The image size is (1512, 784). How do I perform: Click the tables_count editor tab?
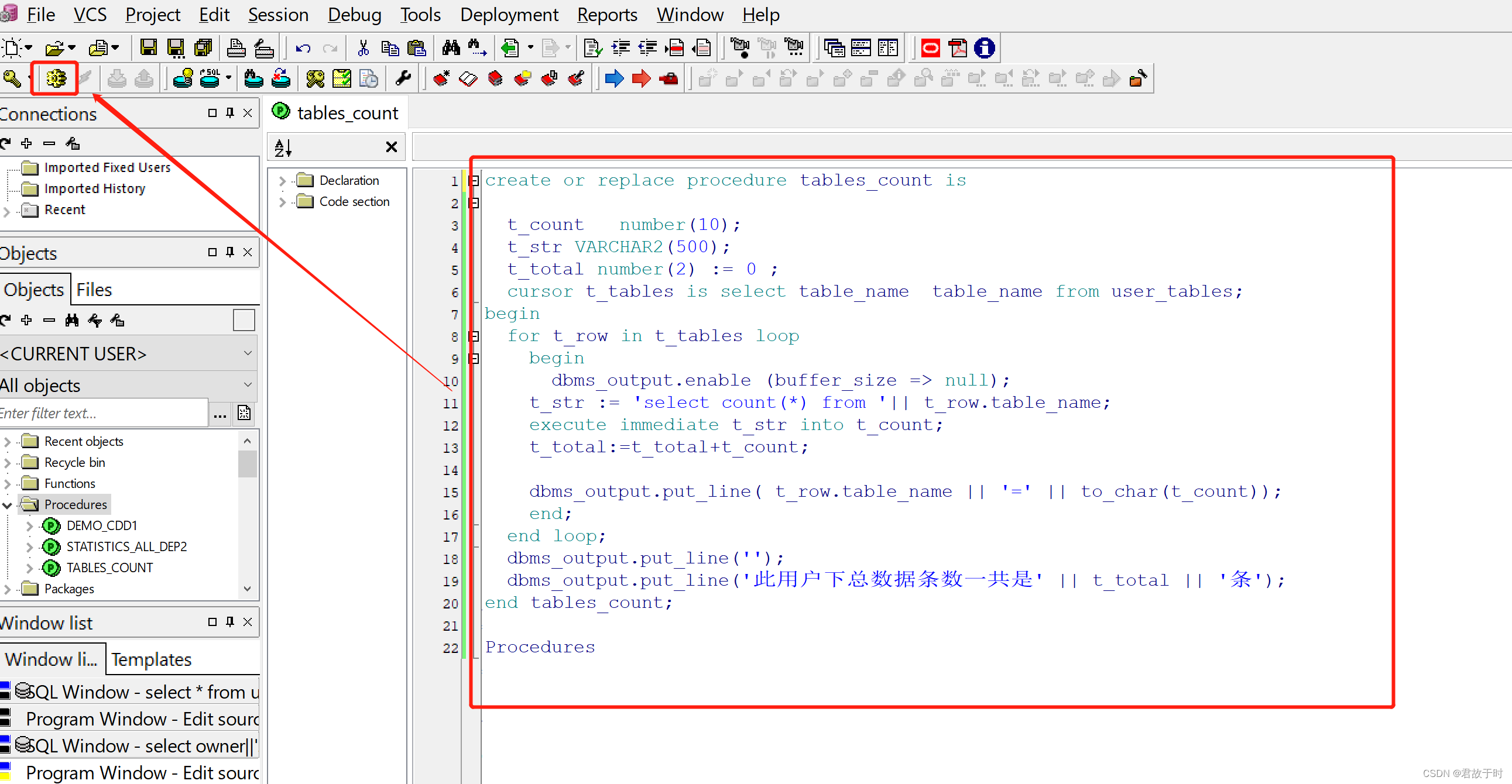(340, 113)
